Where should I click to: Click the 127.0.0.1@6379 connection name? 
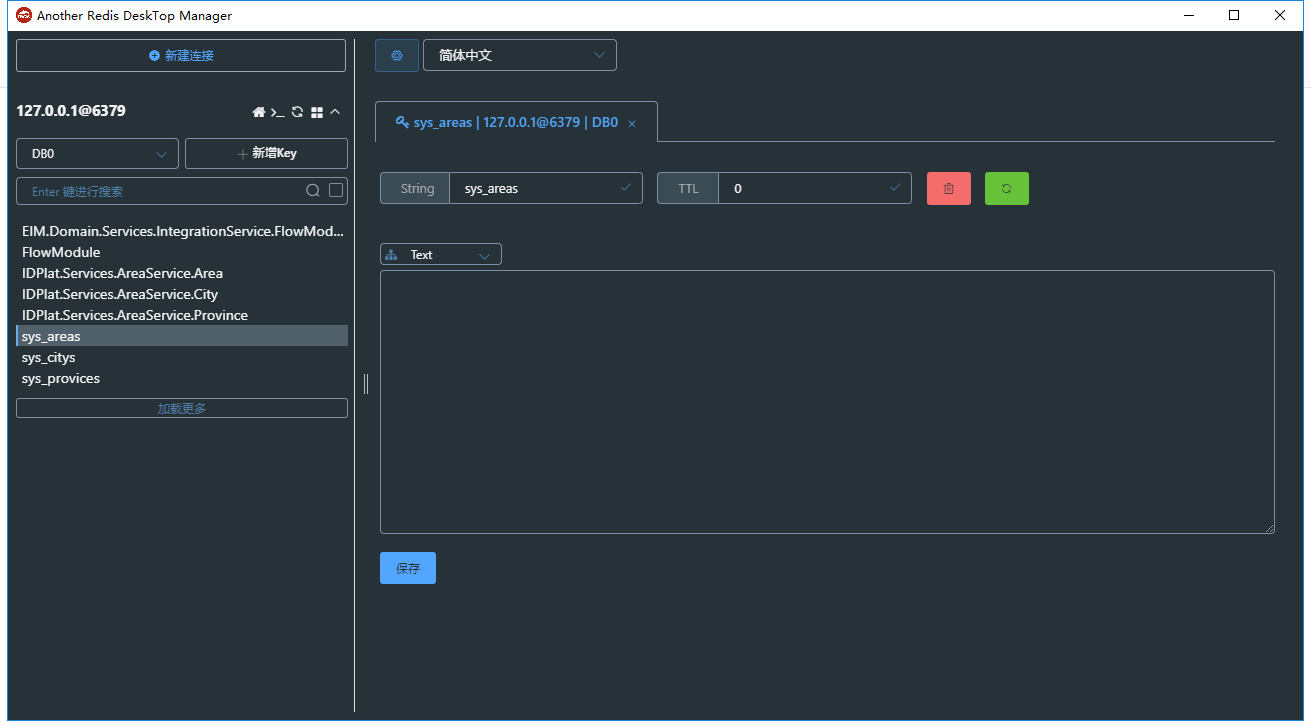tap(71, 111)
